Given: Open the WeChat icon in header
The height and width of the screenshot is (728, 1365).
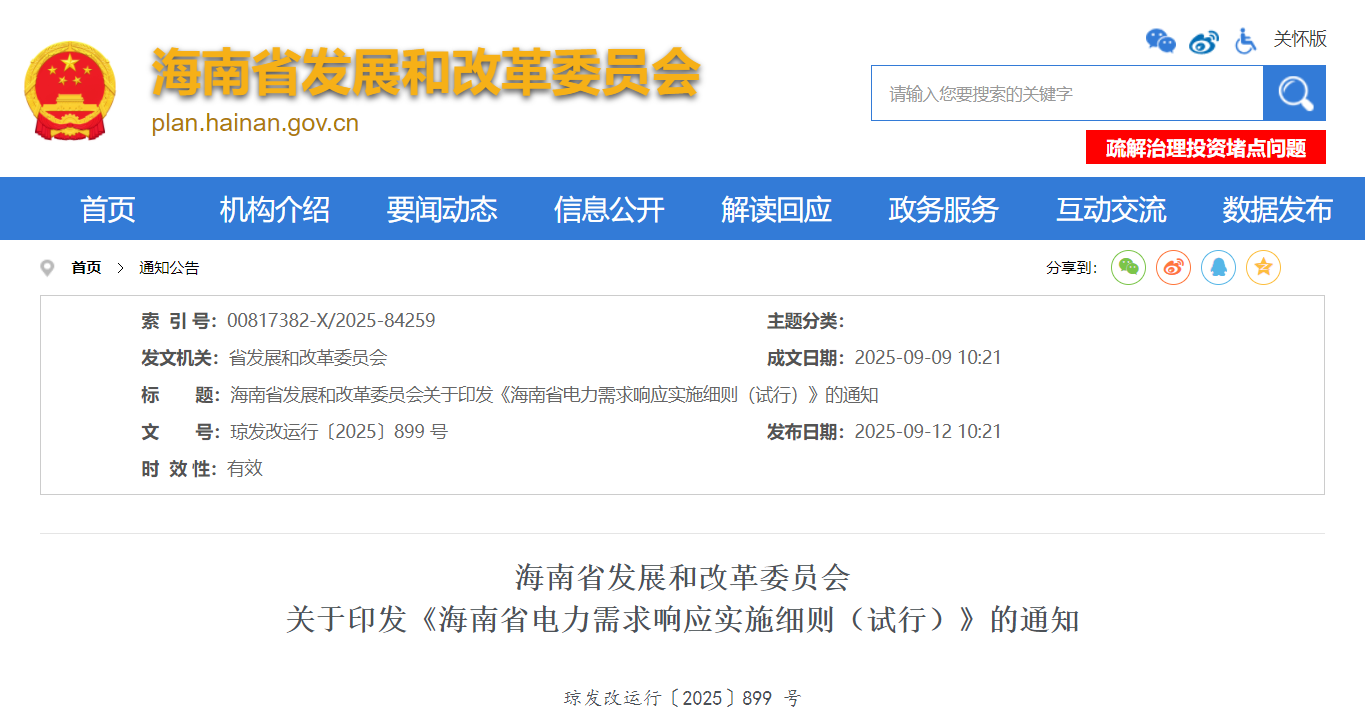Looking at the screenshot, I should coord(1160,40).
